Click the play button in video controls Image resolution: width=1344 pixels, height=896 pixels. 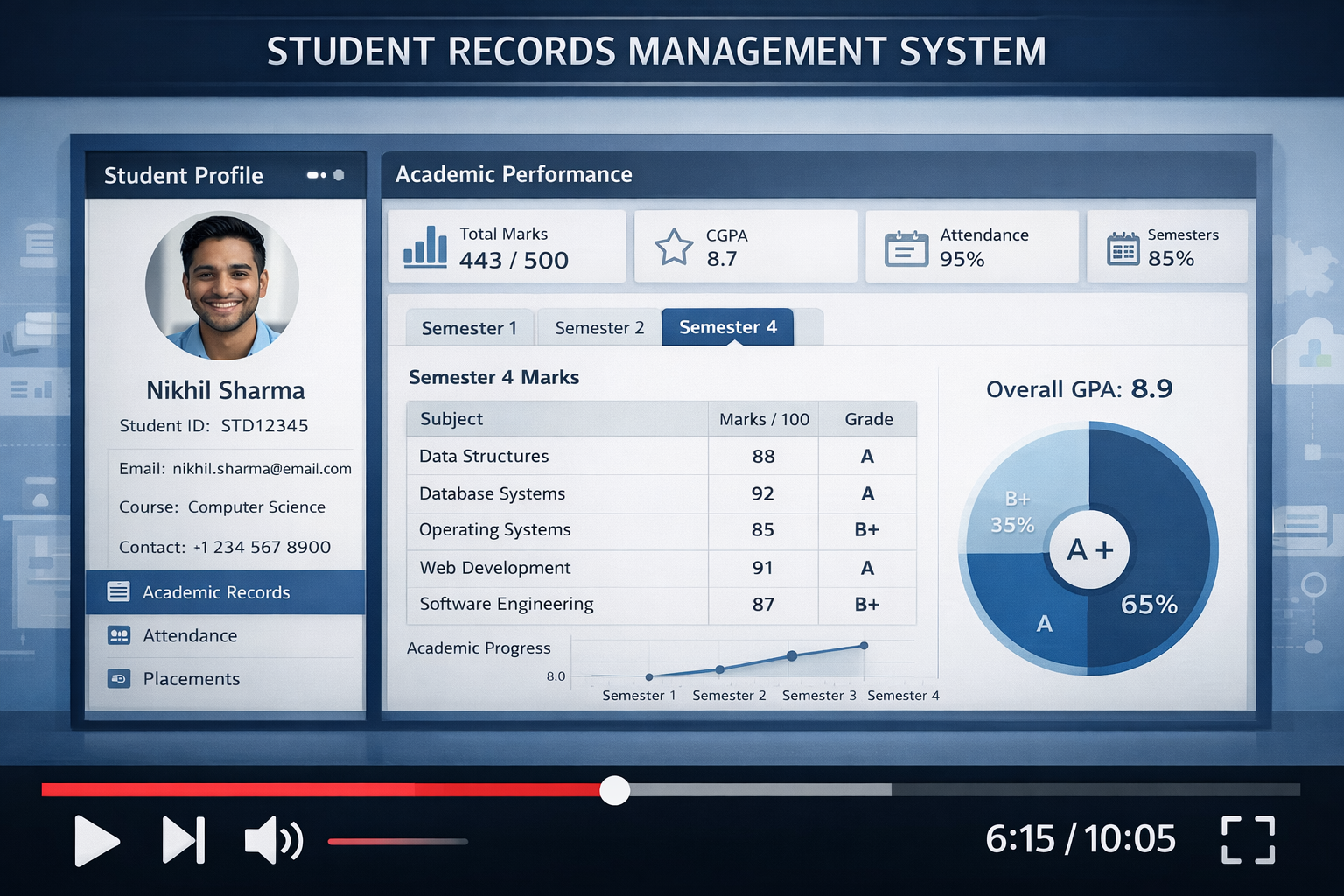point(96,841)
